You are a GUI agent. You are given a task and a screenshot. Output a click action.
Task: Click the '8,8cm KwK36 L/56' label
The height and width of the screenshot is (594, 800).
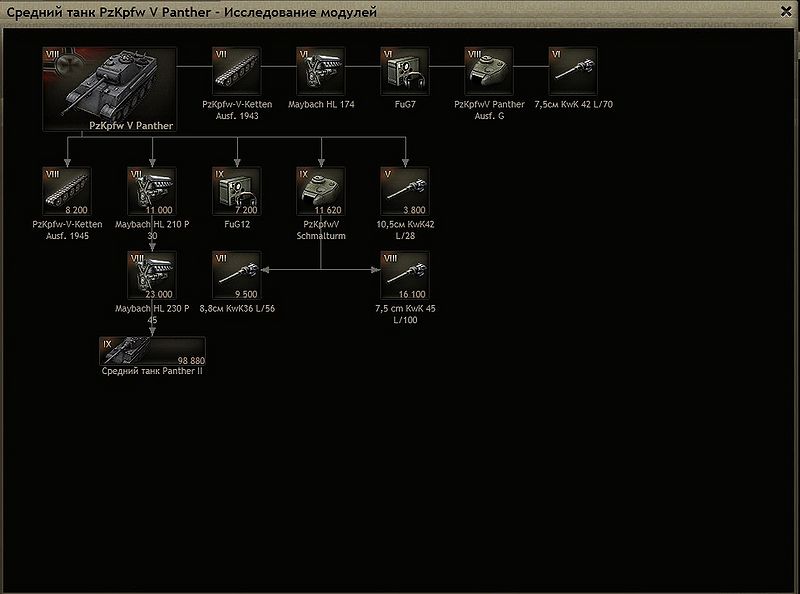tap(237, 308)
